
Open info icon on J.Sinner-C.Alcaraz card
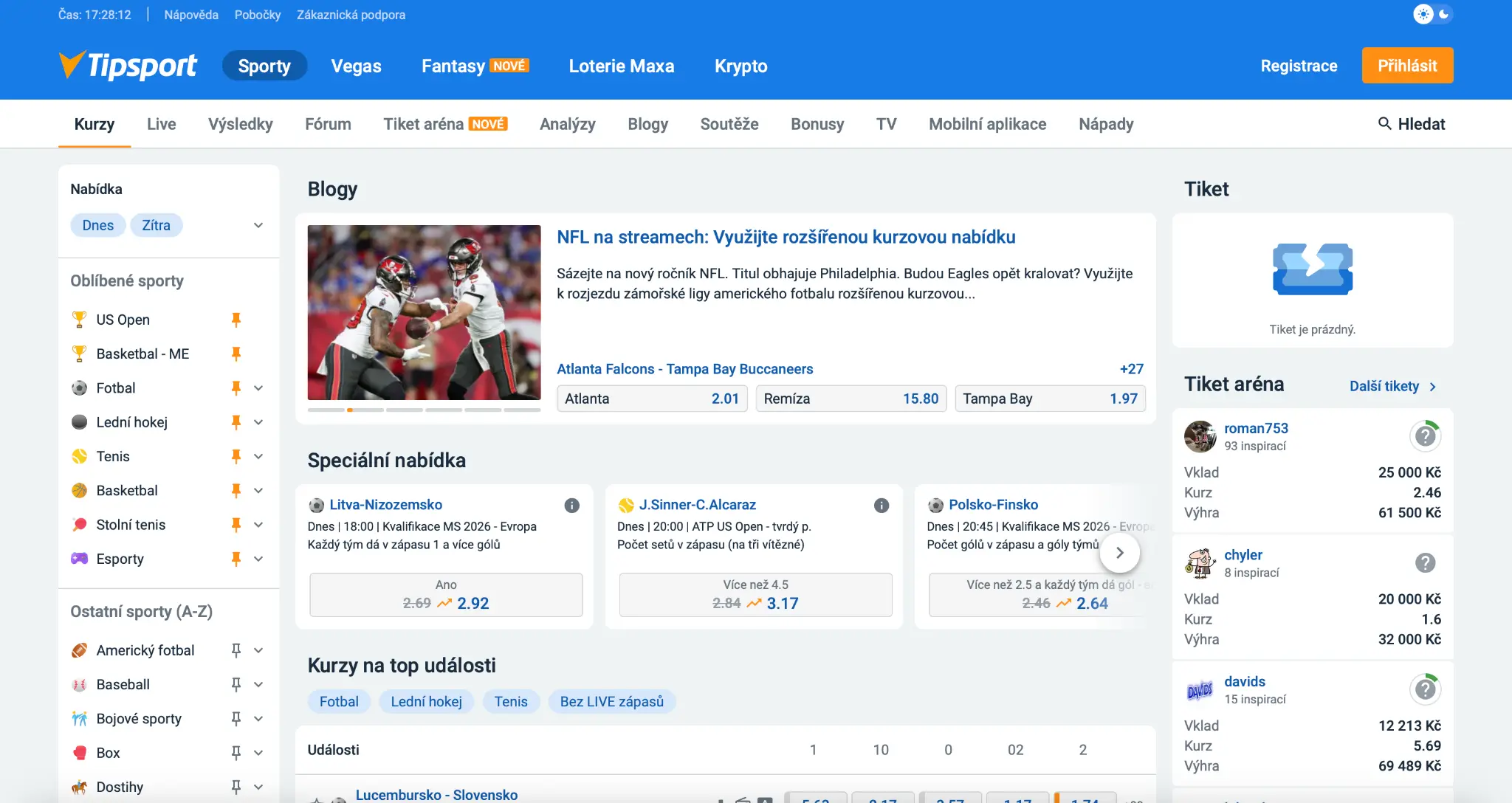pos(881,506)
